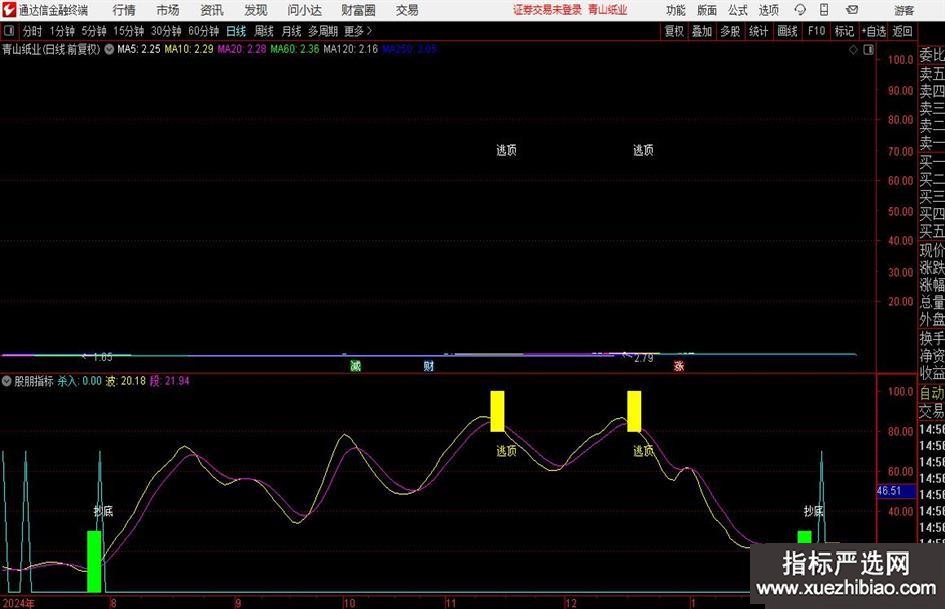Expand the 股朋指标 indicator dropdown arrow
The image size is (945, 609).
(x=7, y=381)
